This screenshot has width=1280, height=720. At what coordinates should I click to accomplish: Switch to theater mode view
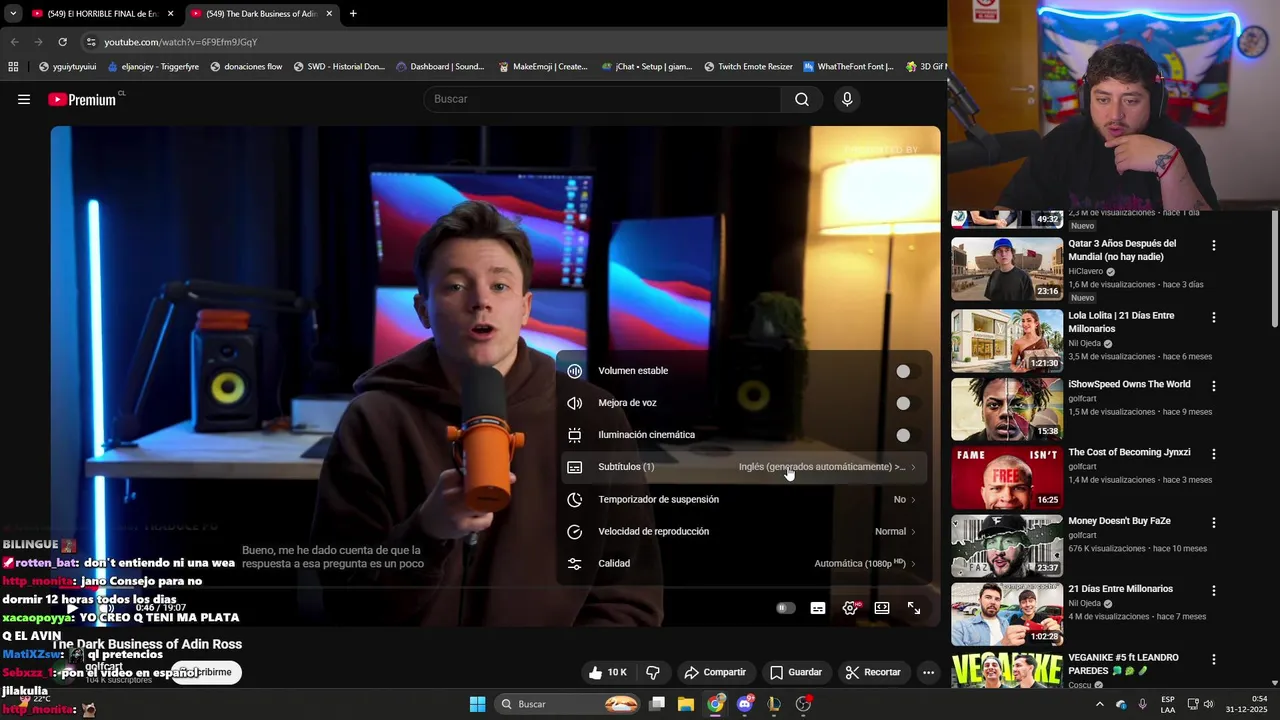[882, 608]
